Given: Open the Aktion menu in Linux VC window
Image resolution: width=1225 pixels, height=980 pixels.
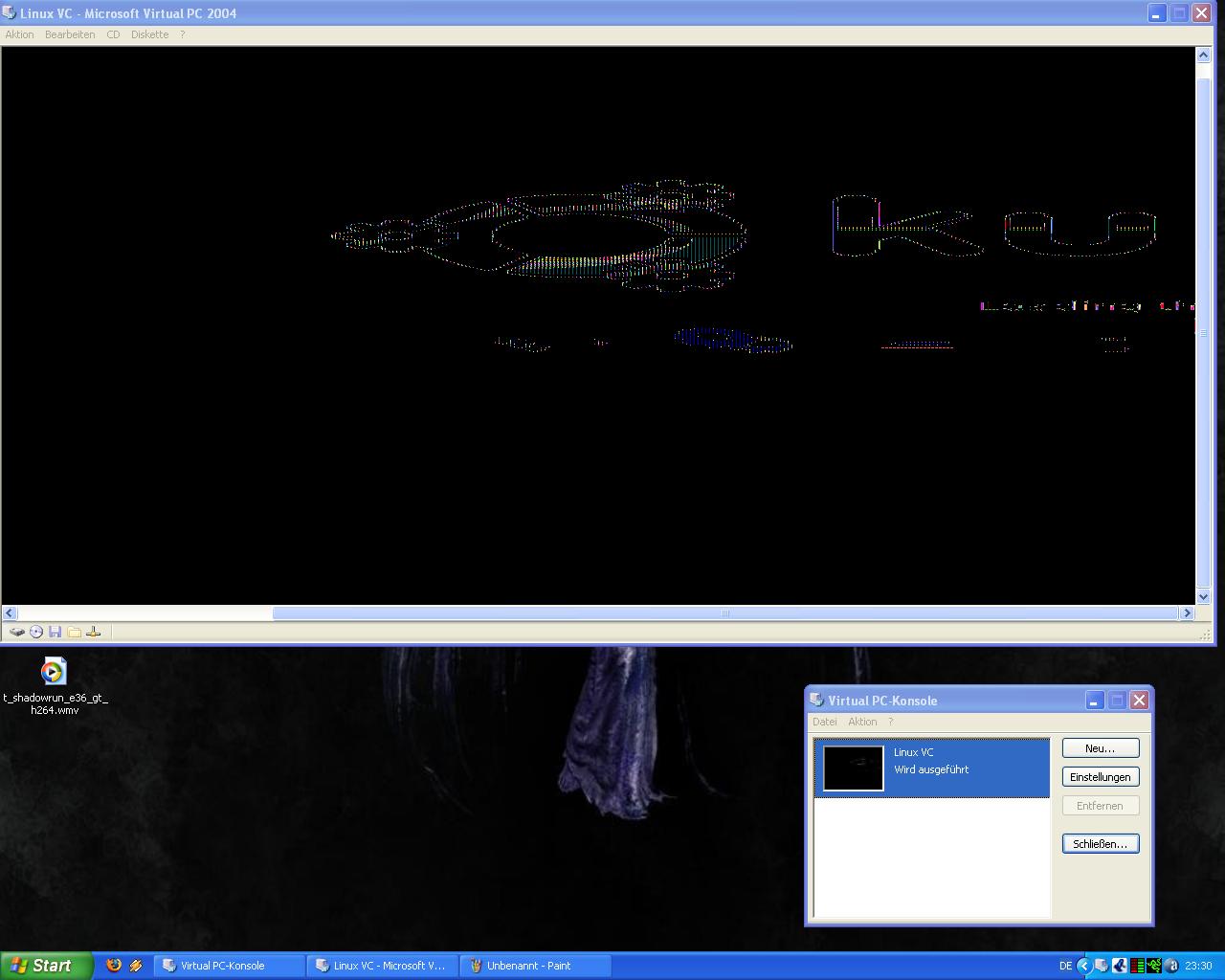Looking at the screenshot, I should [19, 34].
